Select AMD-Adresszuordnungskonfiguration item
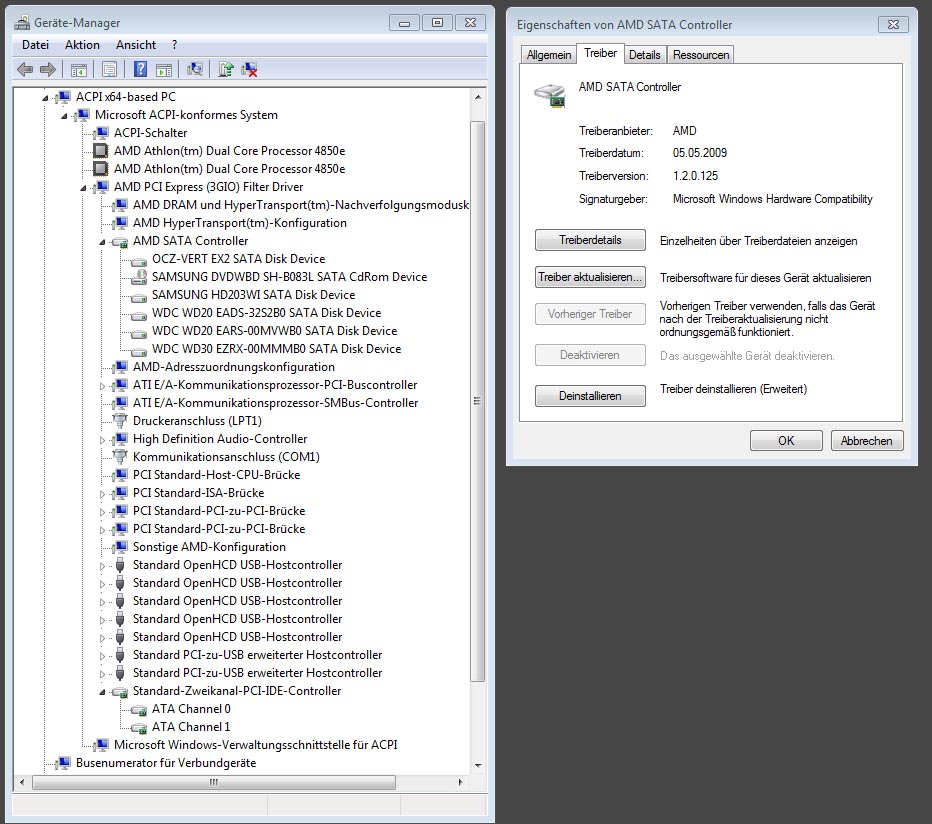932x824 pixels. tap(234, 367)
